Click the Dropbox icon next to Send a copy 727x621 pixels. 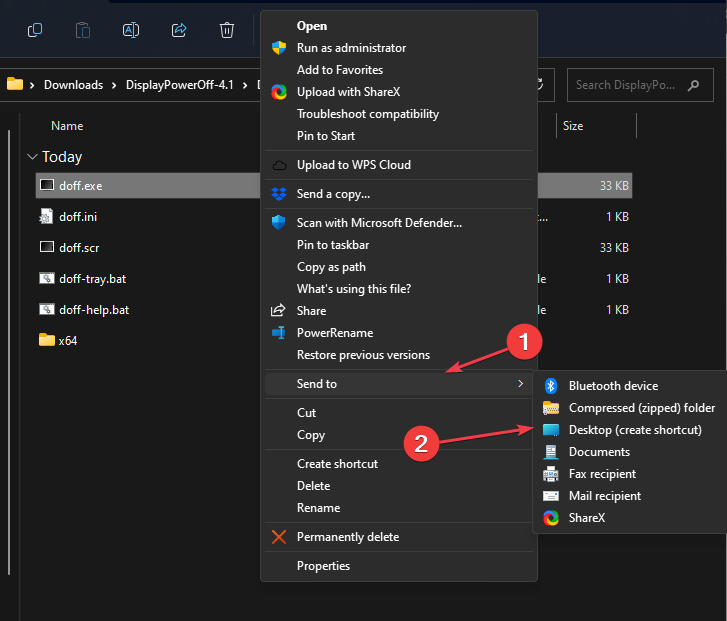pyautogui.click(x=279, y=194)
